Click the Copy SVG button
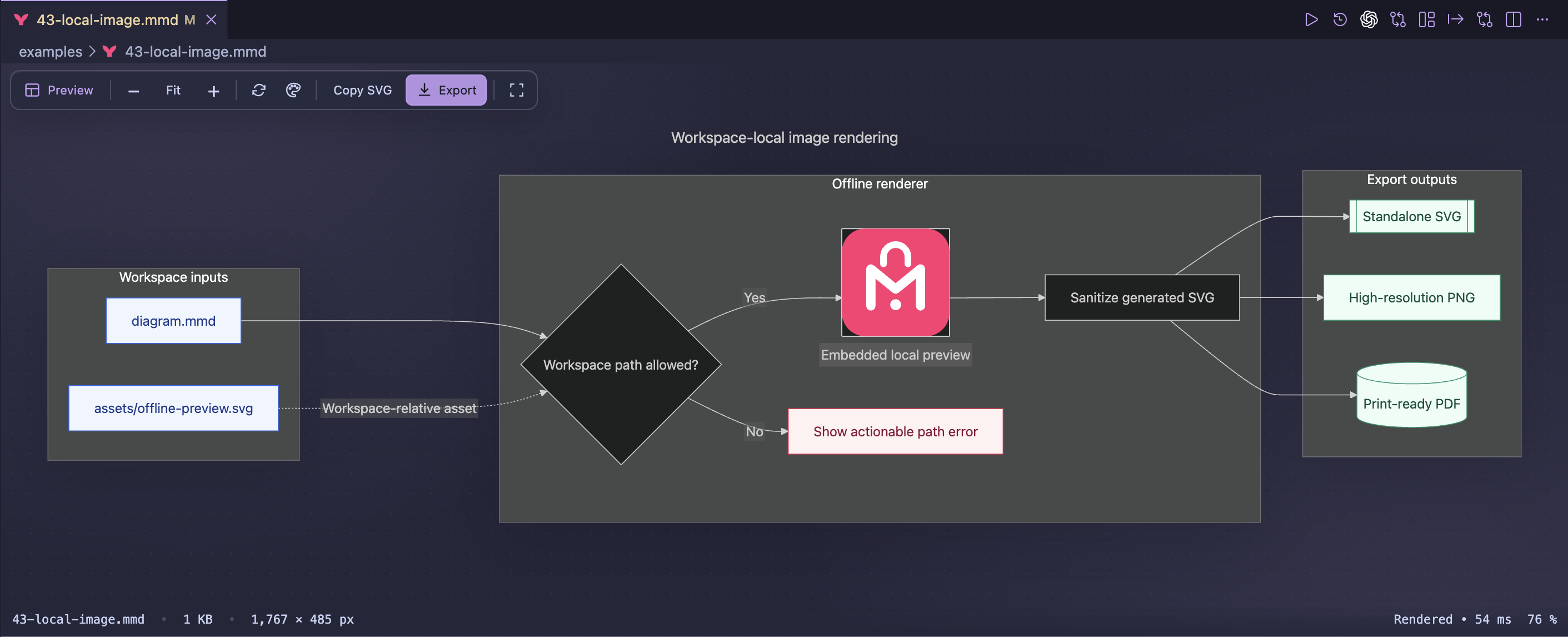The height and width of the screenshot is (637, 1568). (362, 90)
